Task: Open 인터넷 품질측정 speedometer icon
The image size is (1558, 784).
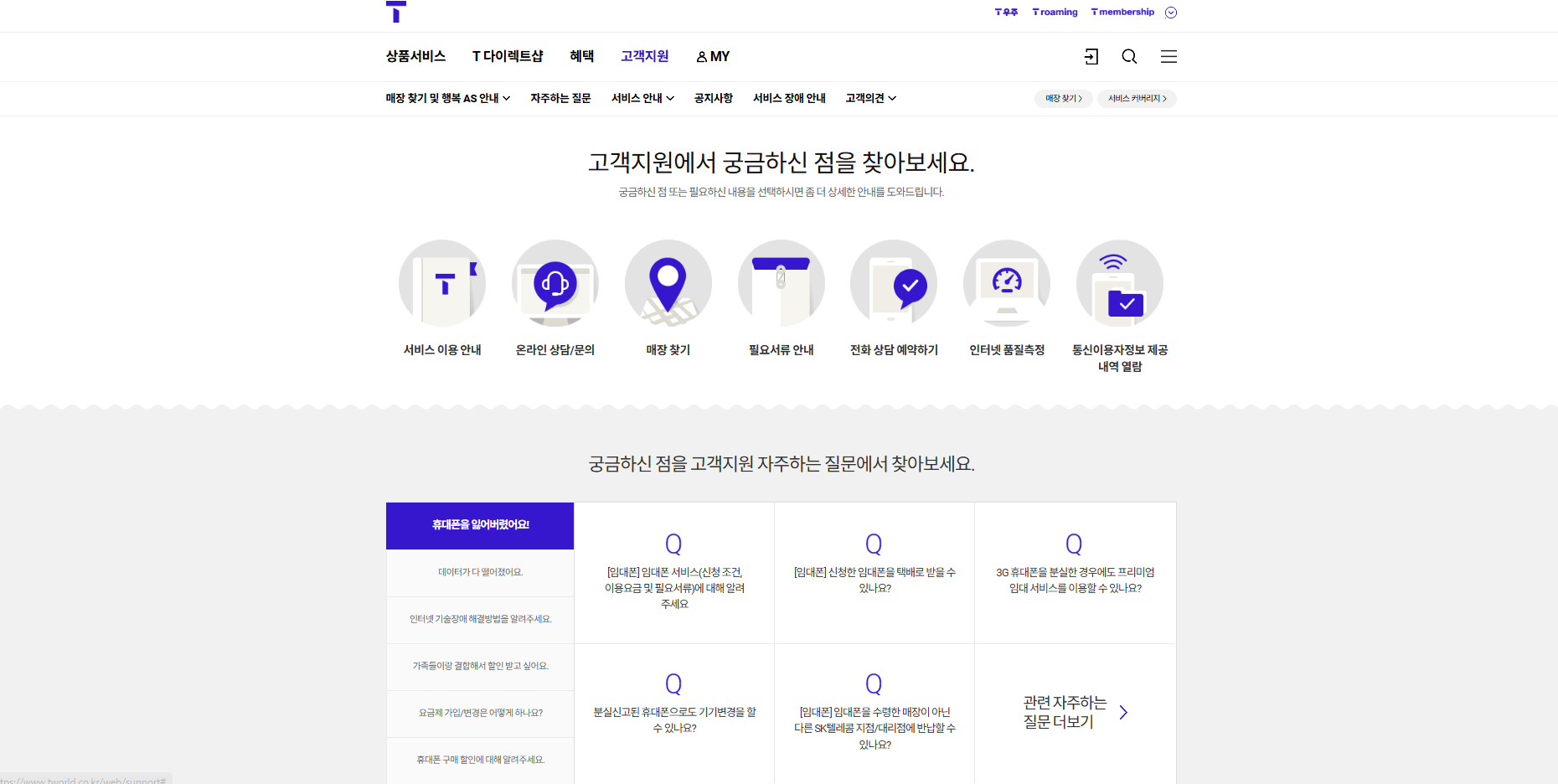Action: click(x=1006, y=284)
